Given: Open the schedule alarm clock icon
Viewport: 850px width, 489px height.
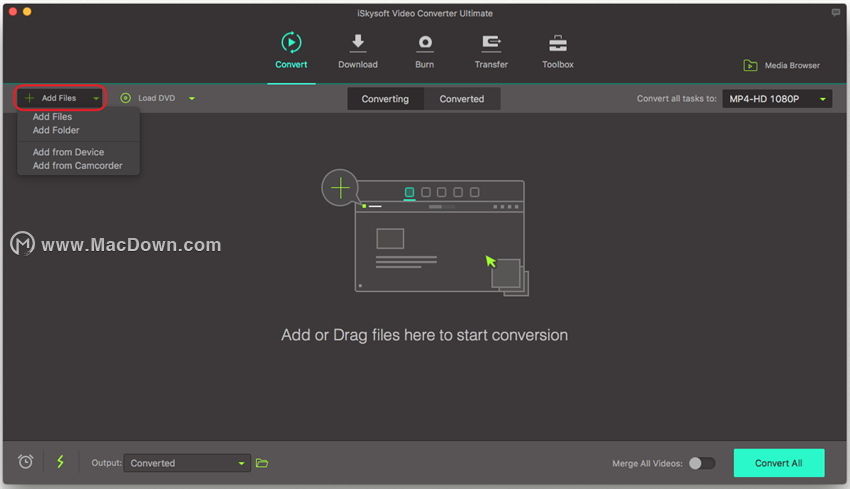Looking at the screenshot, I should (25, 462).
